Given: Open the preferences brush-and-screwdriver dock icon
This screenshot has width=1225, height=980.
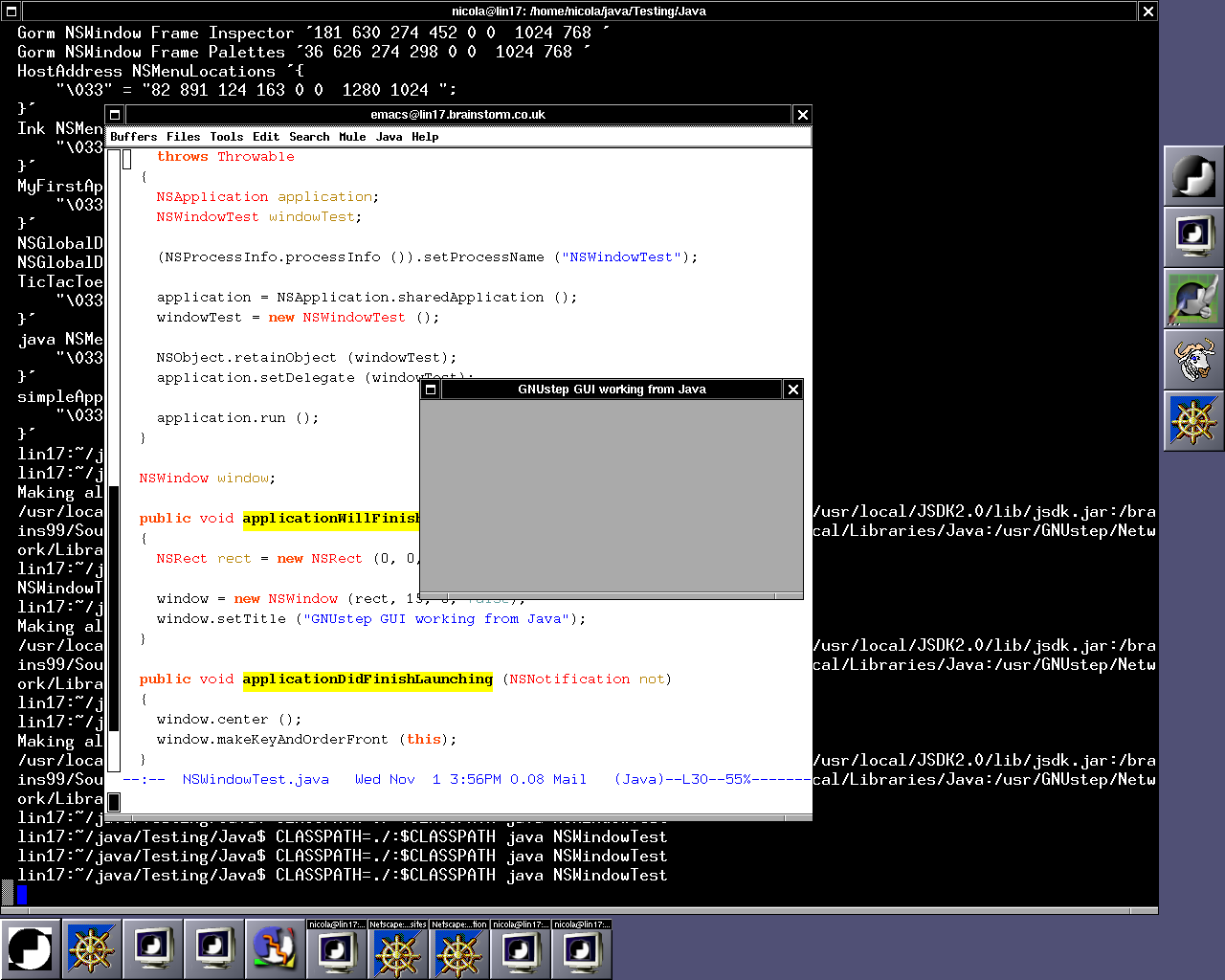Looking at the screenshot, I should pos(1193,298).
